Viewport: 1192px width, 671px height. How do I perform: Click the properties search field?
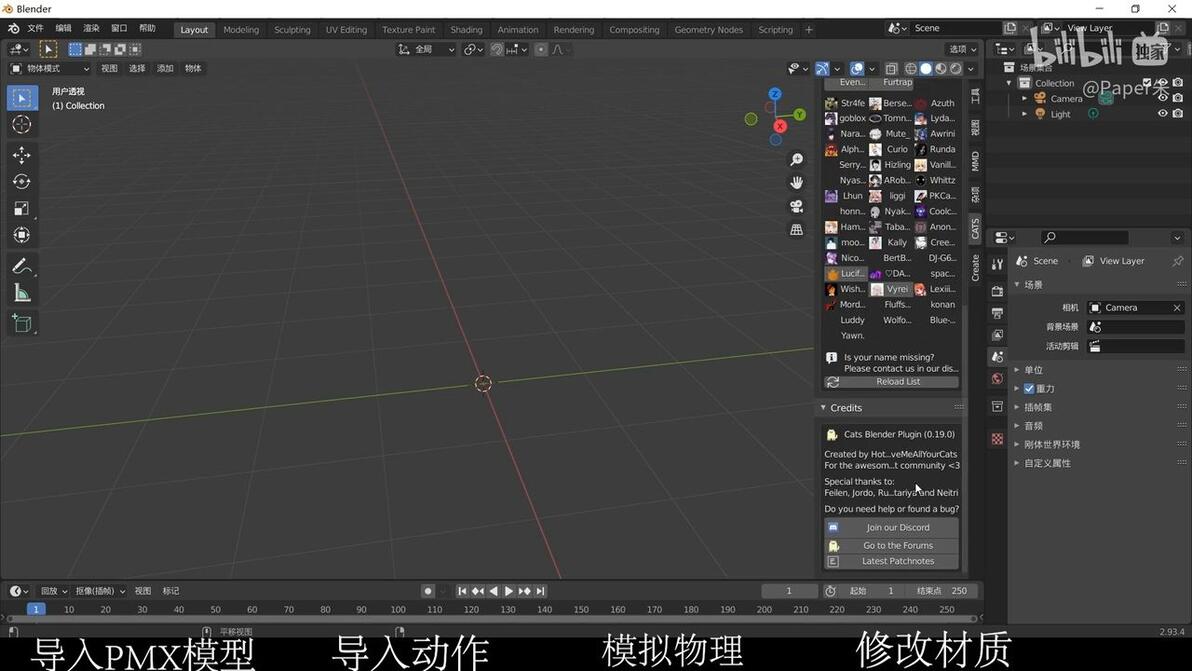1083,237
